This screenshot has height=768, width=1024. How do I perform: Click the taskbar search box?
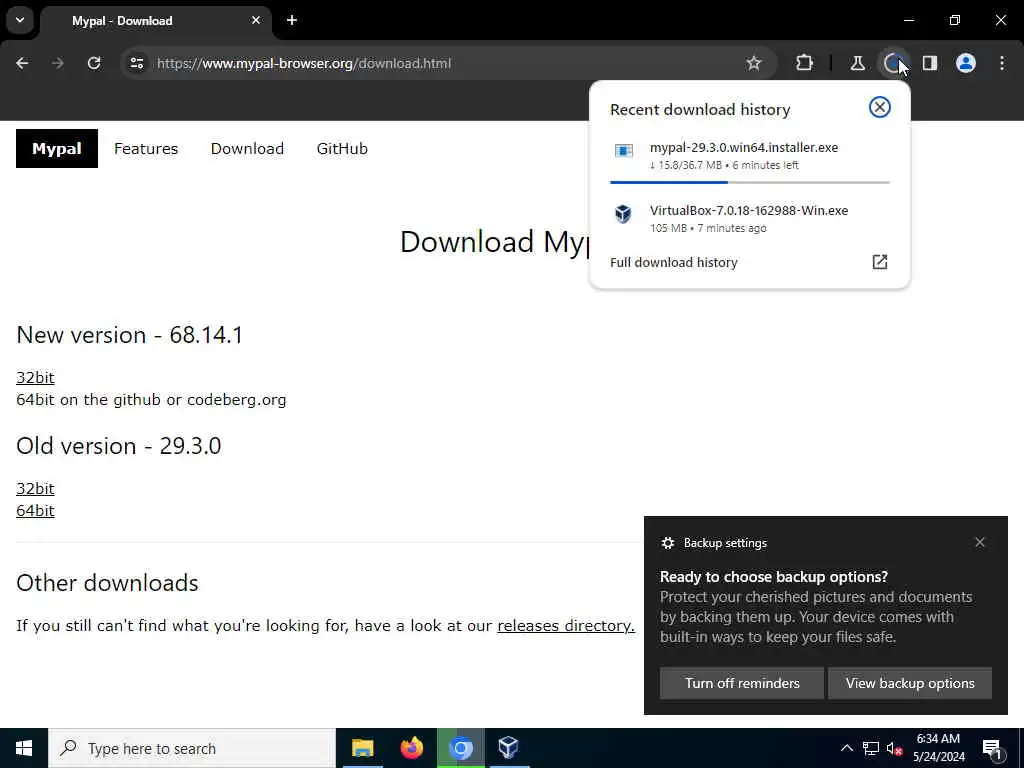pos(192,748)
